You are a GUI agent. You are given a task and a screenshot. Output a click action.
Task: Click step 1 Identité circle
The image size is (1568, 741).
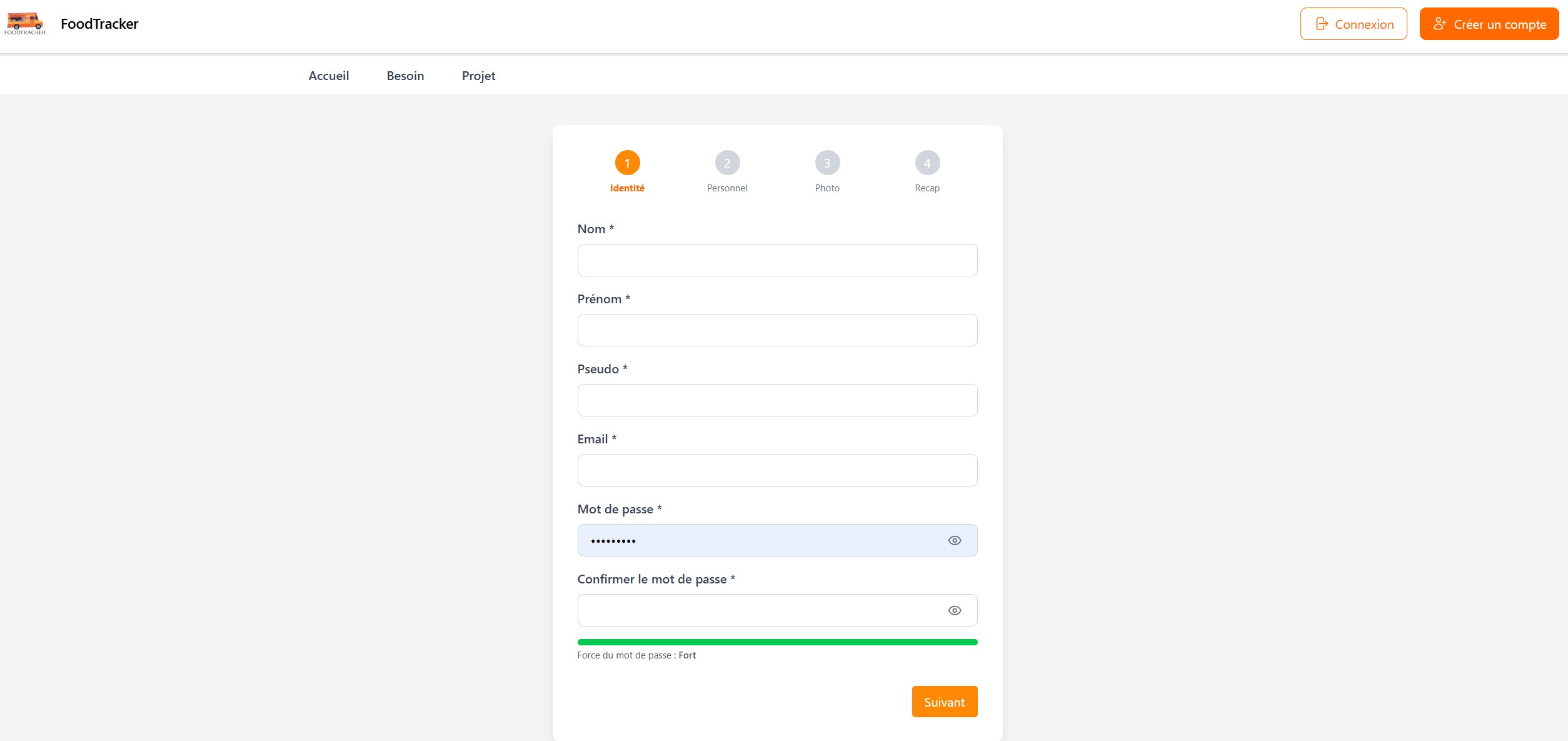tap(627, 163)
